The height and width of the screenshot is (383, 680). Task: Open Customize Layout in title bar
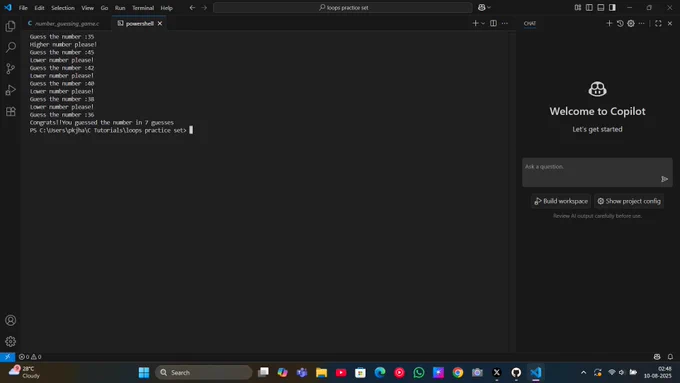pos(578,7)
